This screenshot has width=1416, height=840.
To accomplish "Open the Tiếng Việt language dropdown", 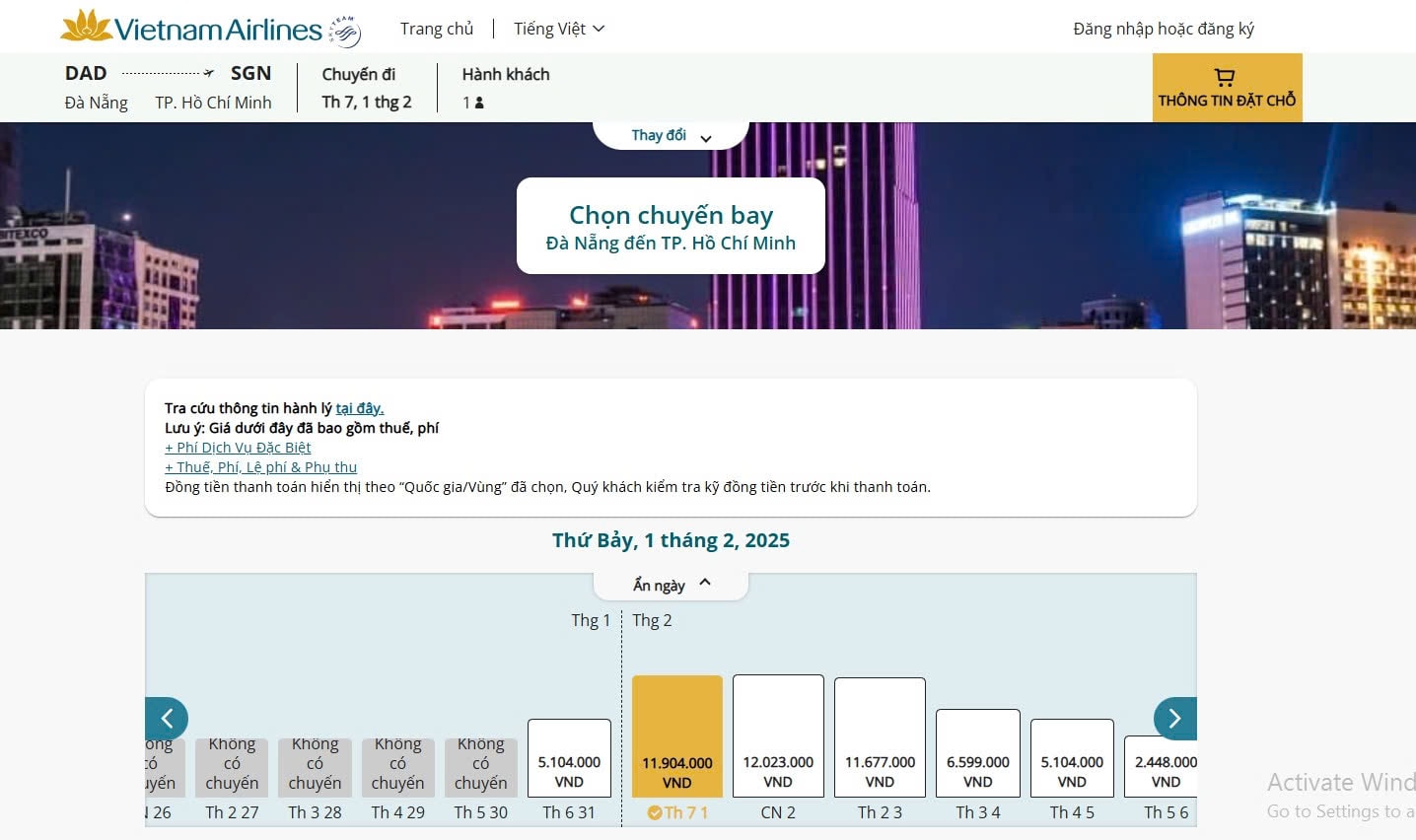I will point(558,29).
